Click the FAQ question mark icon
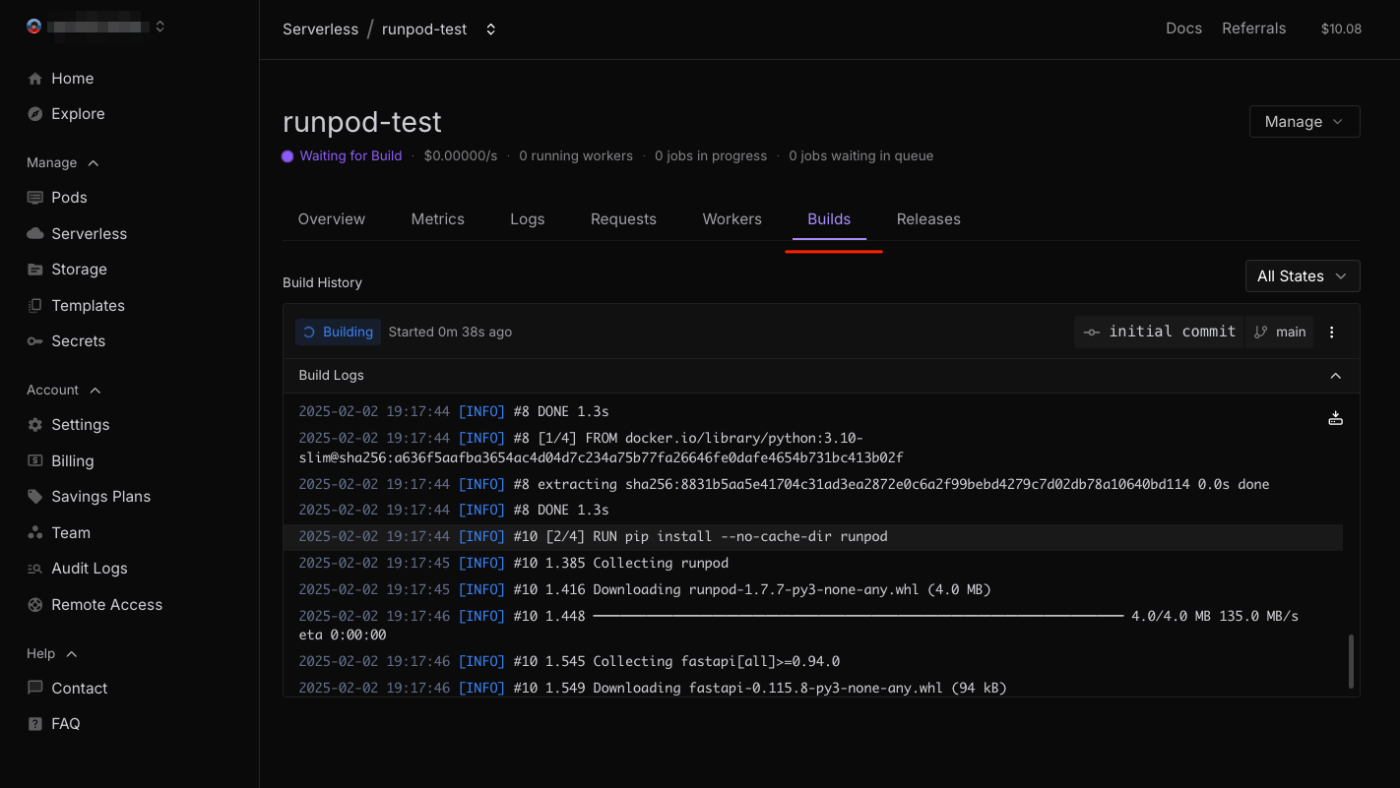This screenshot has height=788, width=1400. click(35, 724)
